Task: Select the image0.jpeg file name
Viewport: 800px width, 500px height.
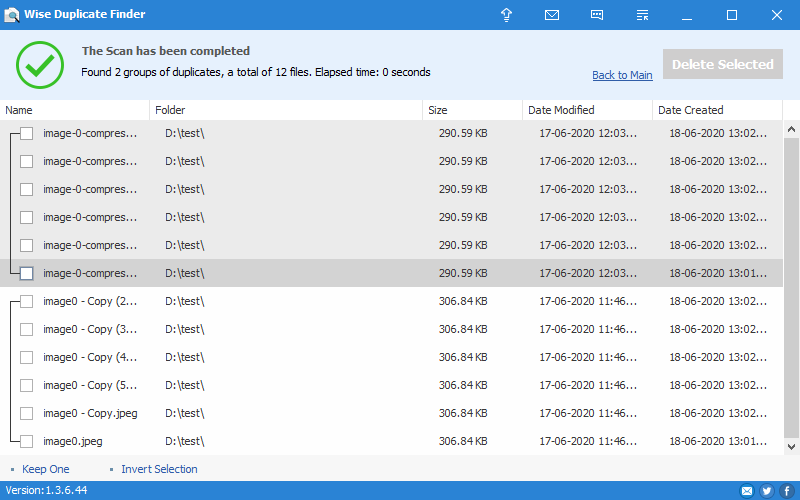Action: click(x=72, y=441)
